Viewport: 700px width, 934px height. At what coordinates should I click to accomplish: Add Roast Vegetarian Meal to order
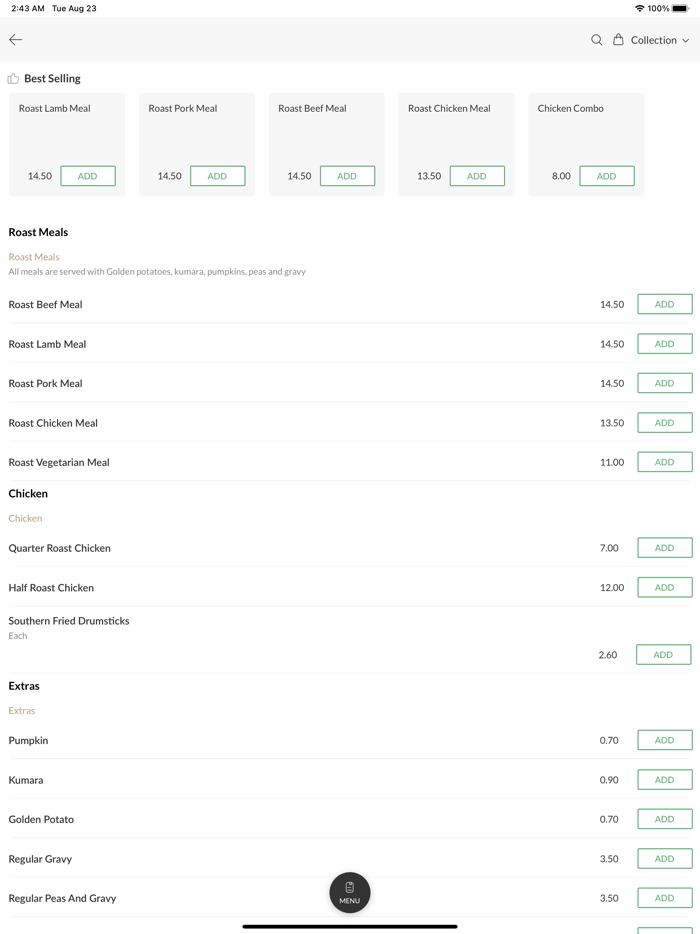664,462
